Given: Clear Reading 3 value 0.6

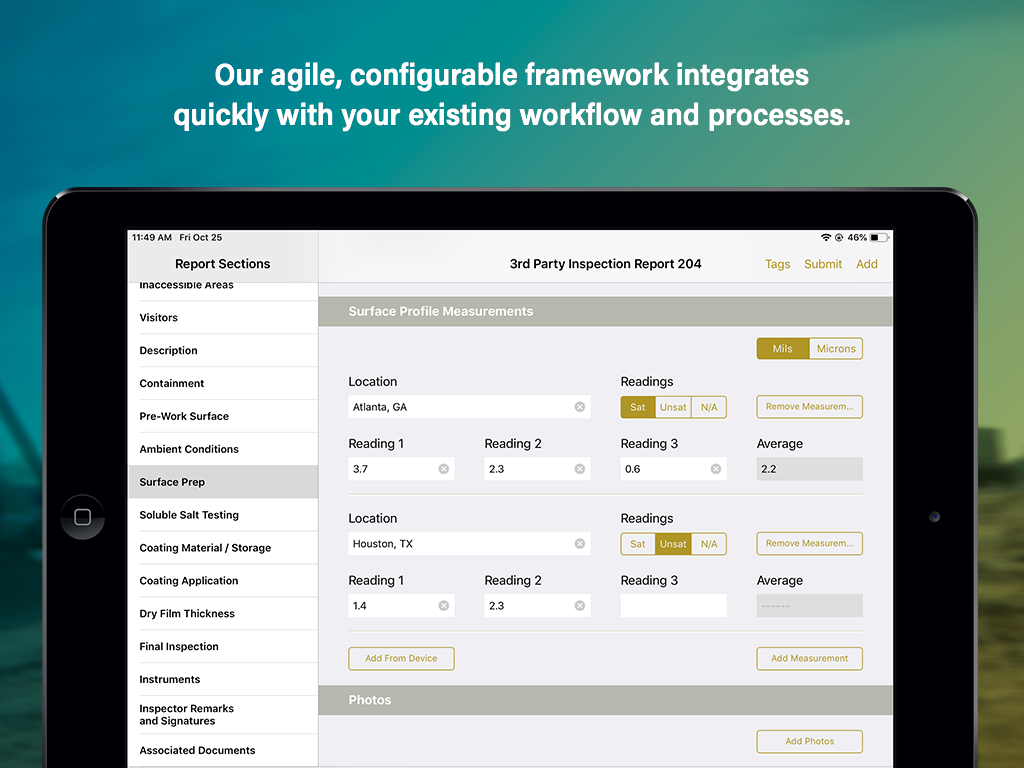Looking at the screenshot, I should [x=716, y=469].
